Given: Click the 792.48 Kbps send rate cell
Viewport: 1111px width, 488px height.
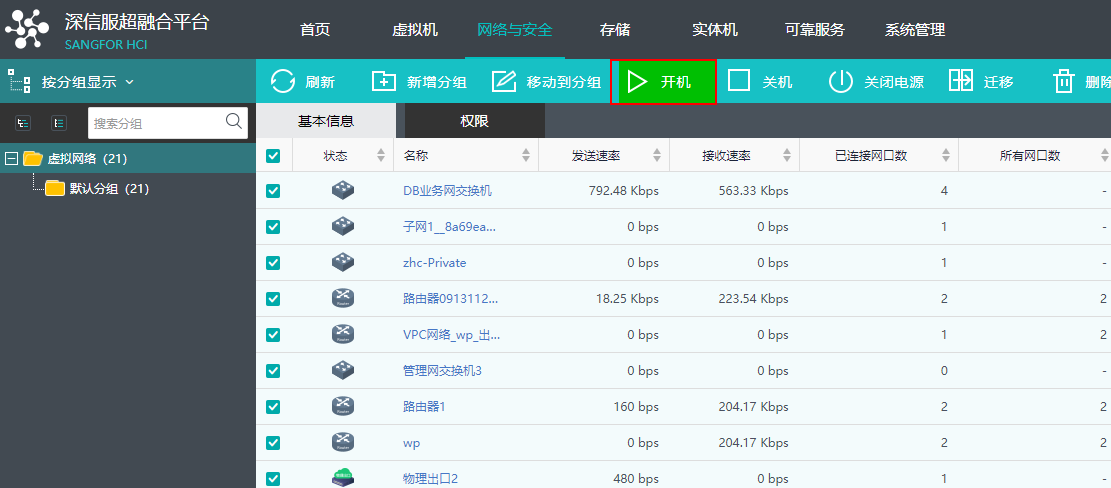Looking at the screenshot, I should [624, 191].
